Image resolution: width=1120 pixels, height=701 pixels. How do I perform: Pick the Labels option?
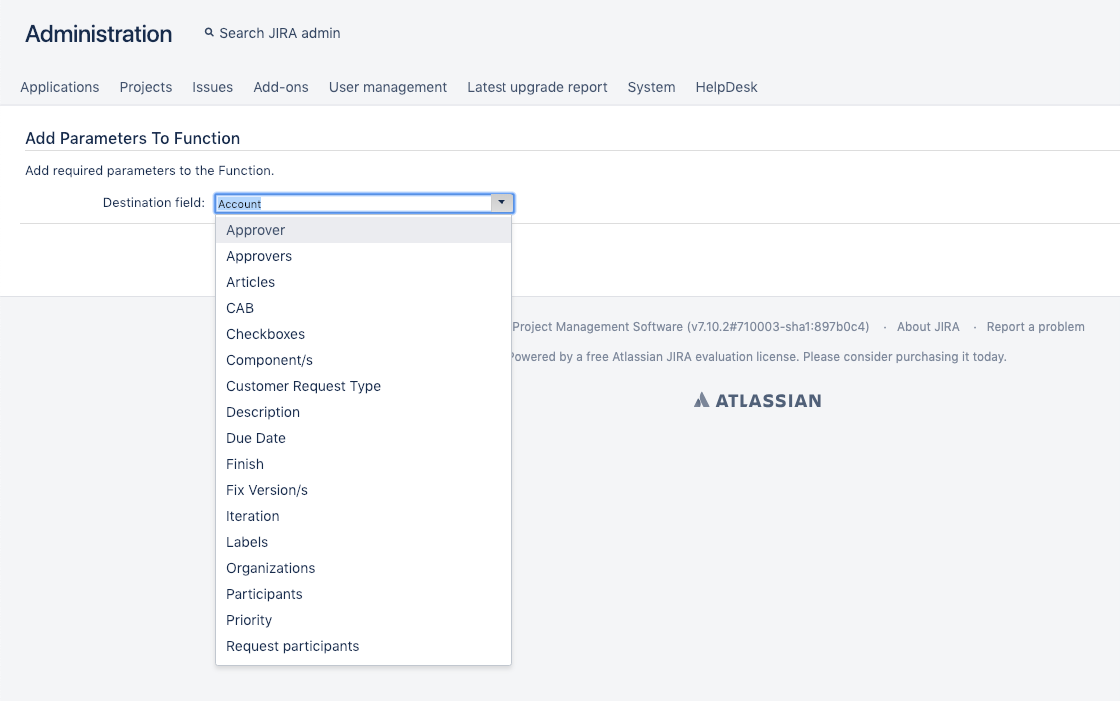[x=247, y=542]
